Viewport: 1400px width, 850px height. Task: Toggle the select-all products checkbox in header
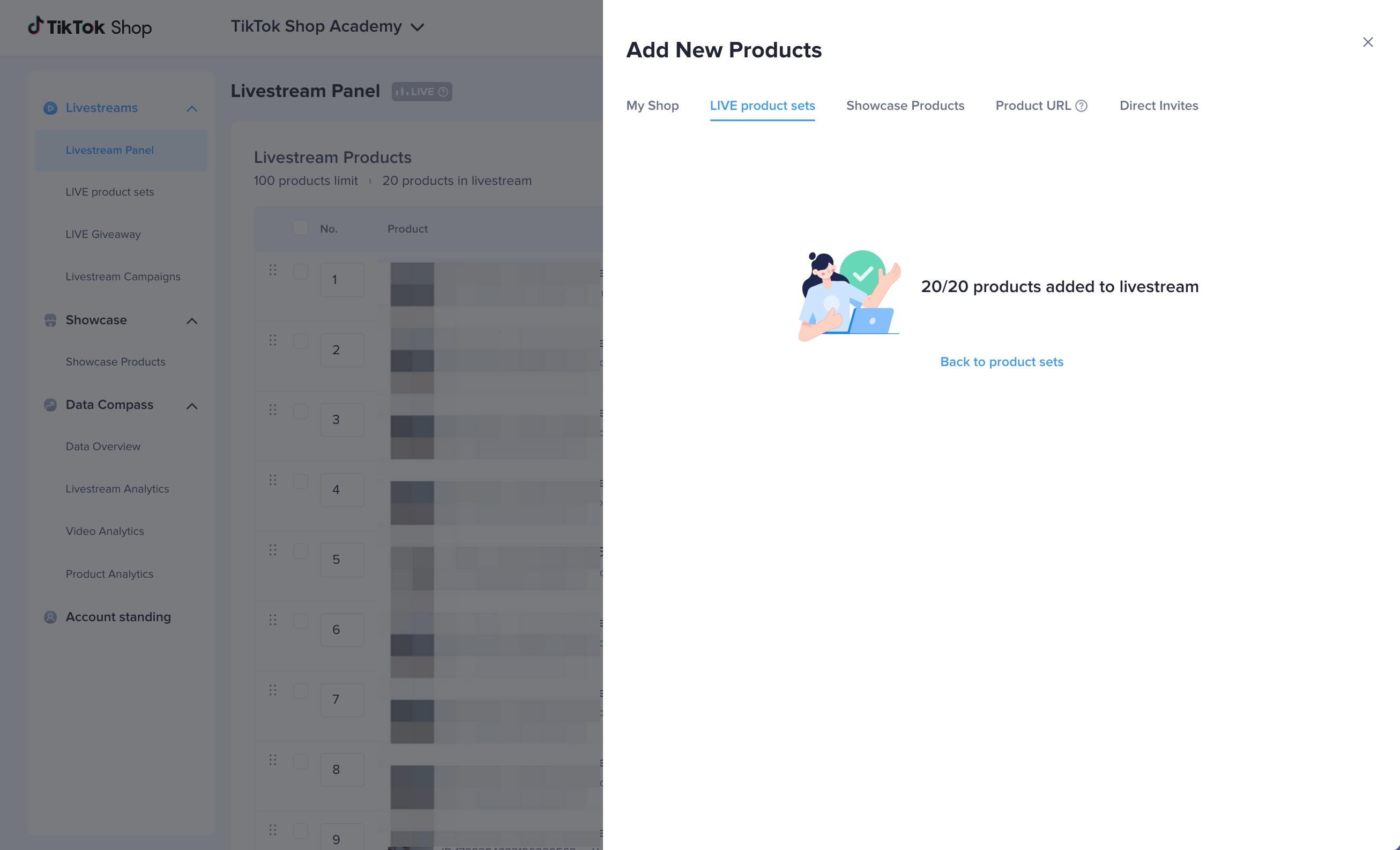[301, 228]
